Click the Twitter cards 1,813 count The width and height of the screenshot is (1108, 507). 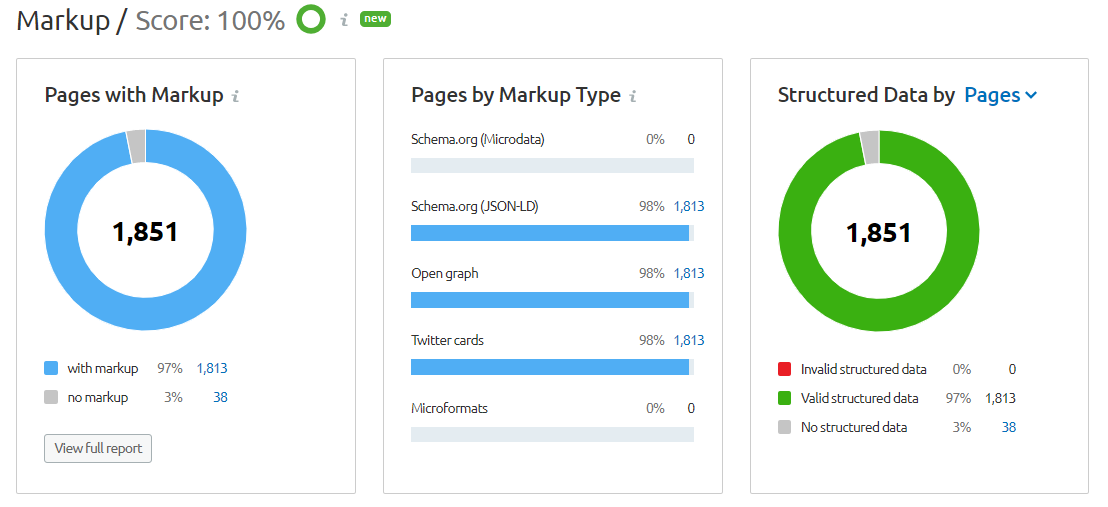pyautogui.click(x=688, y=340)
